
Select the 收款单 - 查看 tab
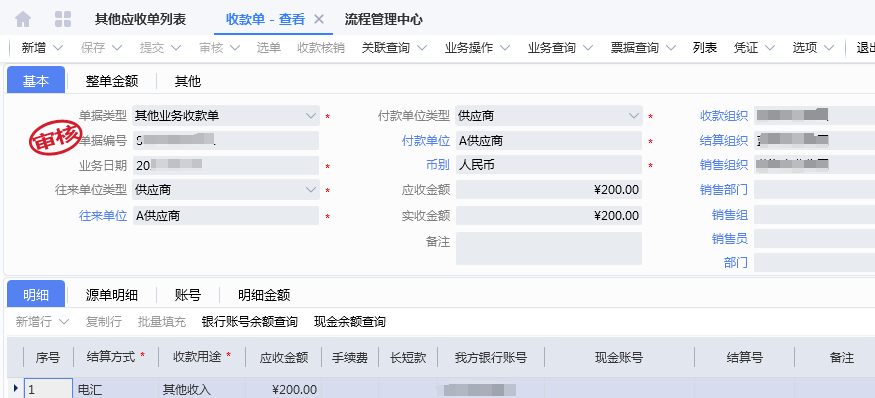pos(265,20)
